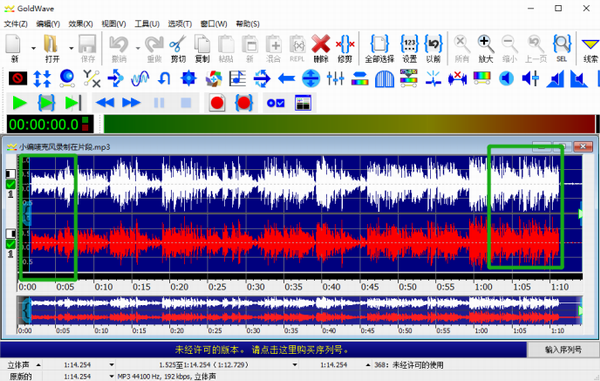The width and height of the screenshot is (600, 381).
Task: Click the Trim (修剪) icon
Action: tap(345, 44)
